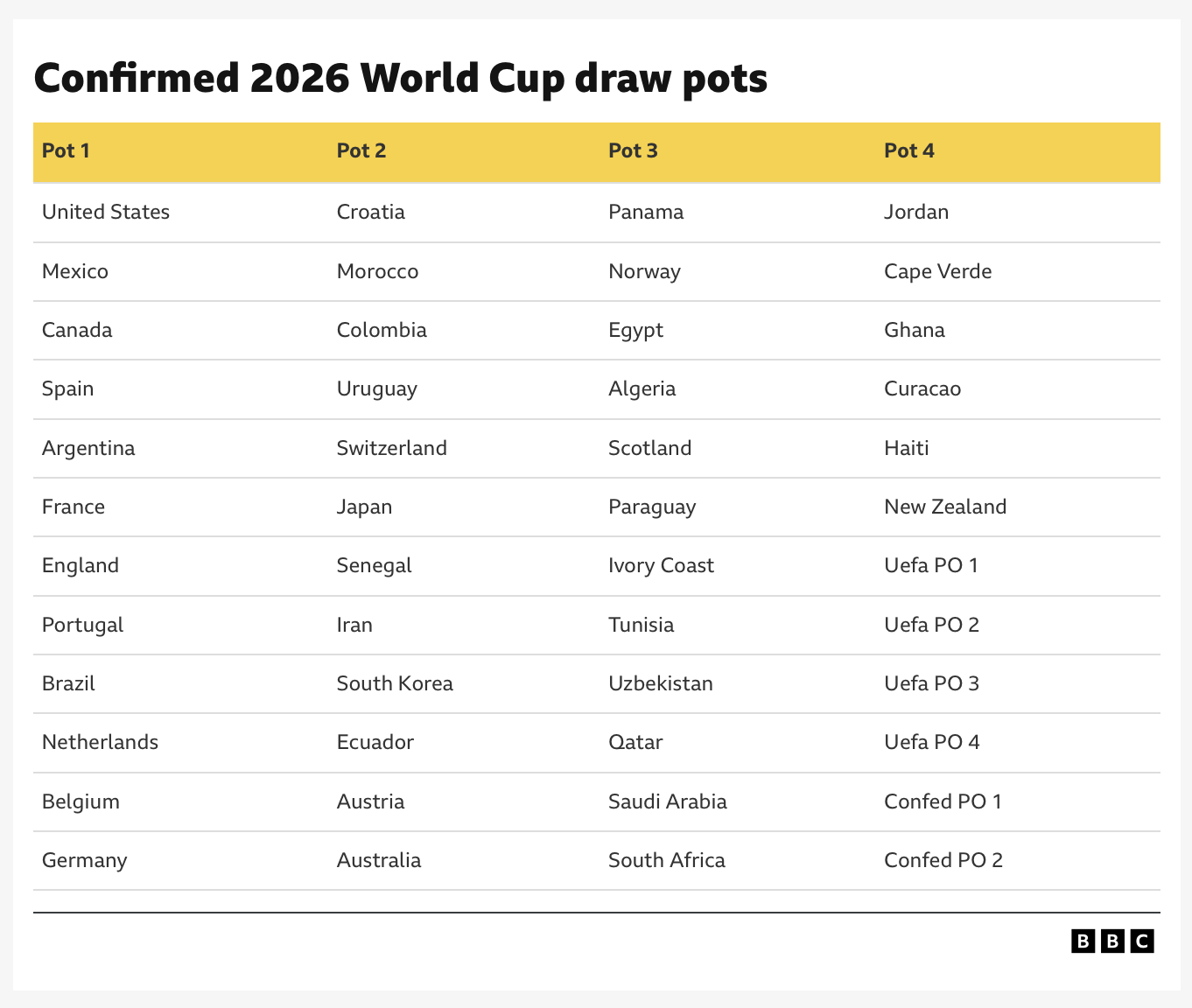This screenshot has width=1192, height=1008.
Task: Click the Pot 2 column header
Action: click(x=361, y=150)
